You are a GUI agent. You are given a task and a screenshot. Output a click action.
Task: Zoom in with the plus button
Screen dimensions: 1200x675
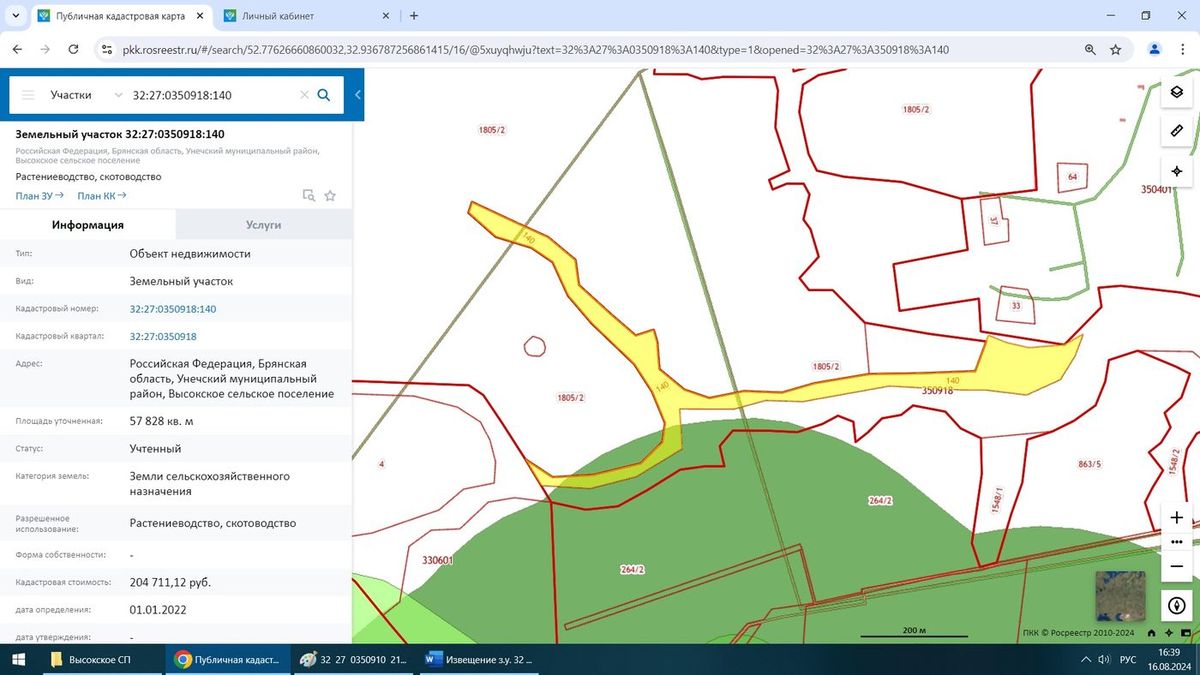pos(1176,518)
